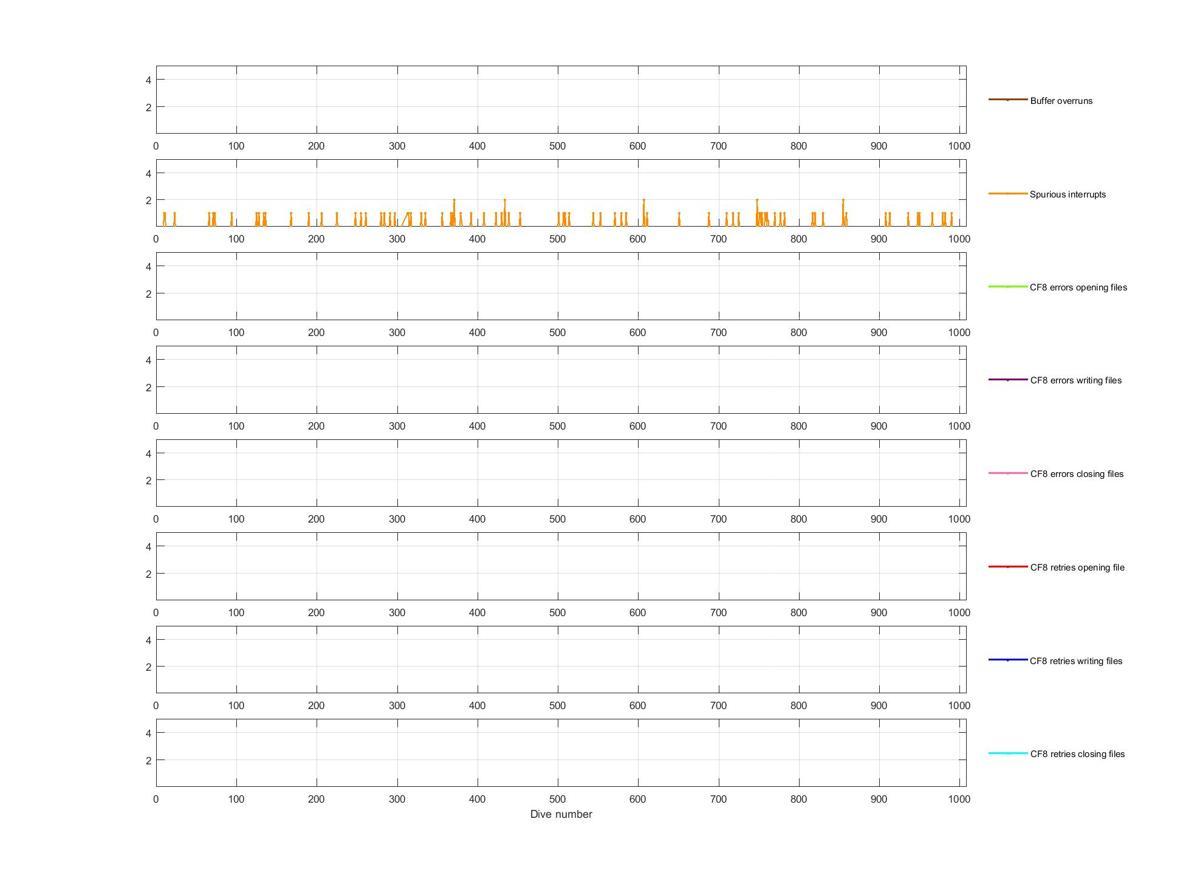Click the 200 tick under the CF8 errors closing plot

(x=316, y=519)
